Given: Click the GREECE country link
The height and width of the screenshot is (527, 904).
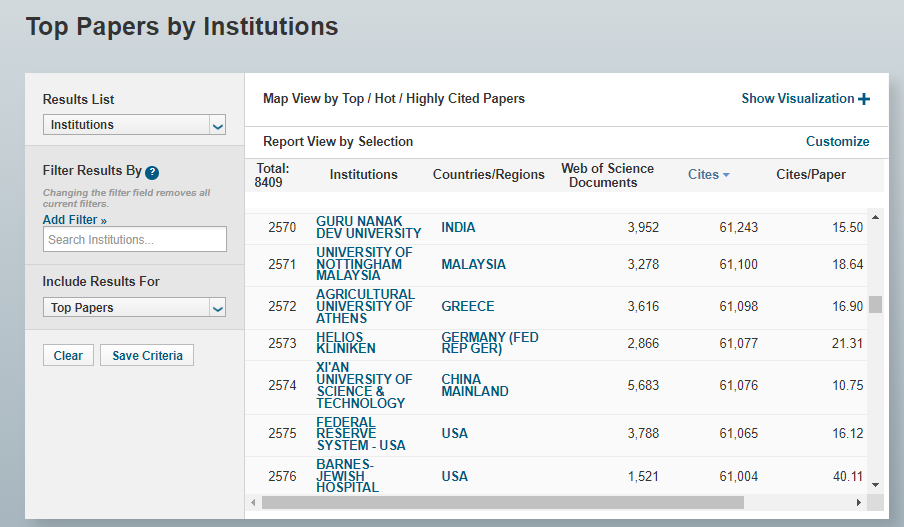Looking at the screenshot, I should [468, 306].
